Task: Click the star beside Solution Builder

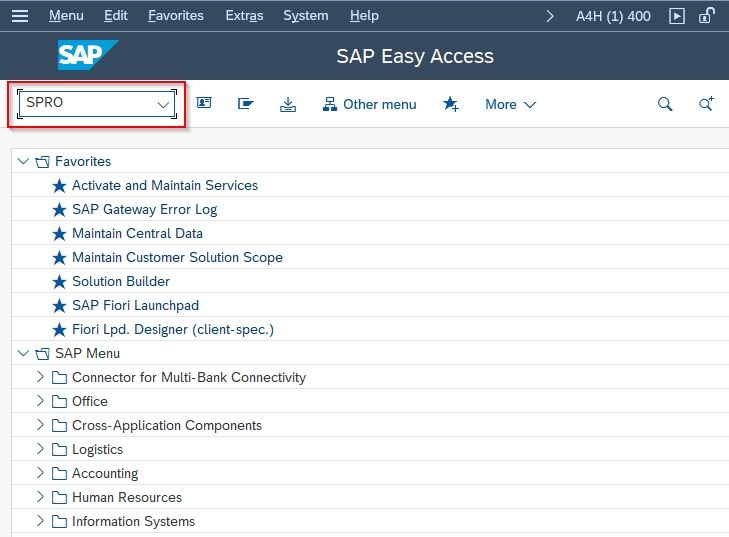Action: [x=59, y=282]
